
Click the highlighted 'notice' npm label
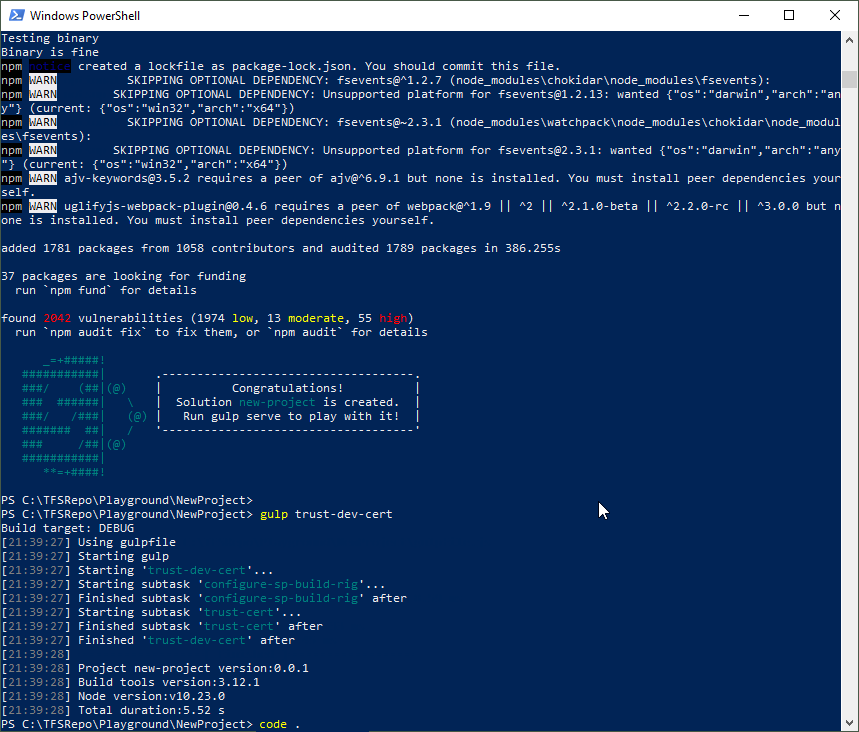click(x=50, y=66)
